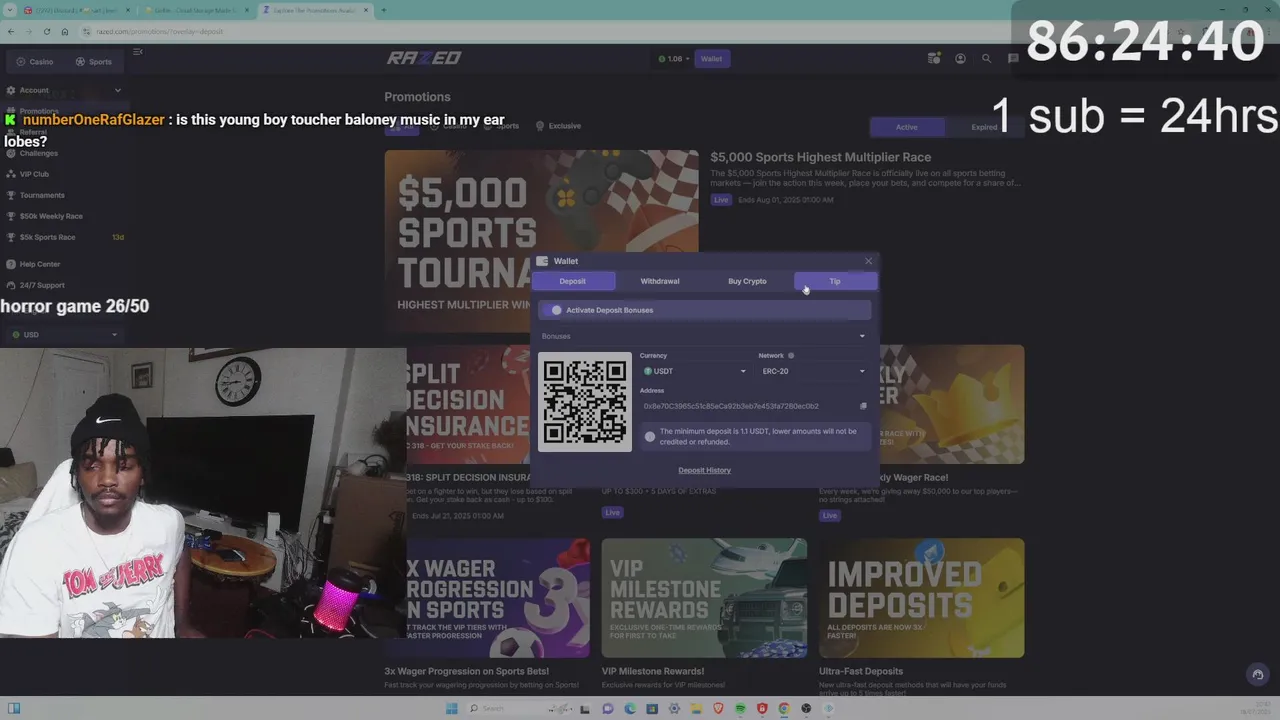Open the Buy Crypto tab
This screenshot has height=720, width=1280.
[747, 281]
